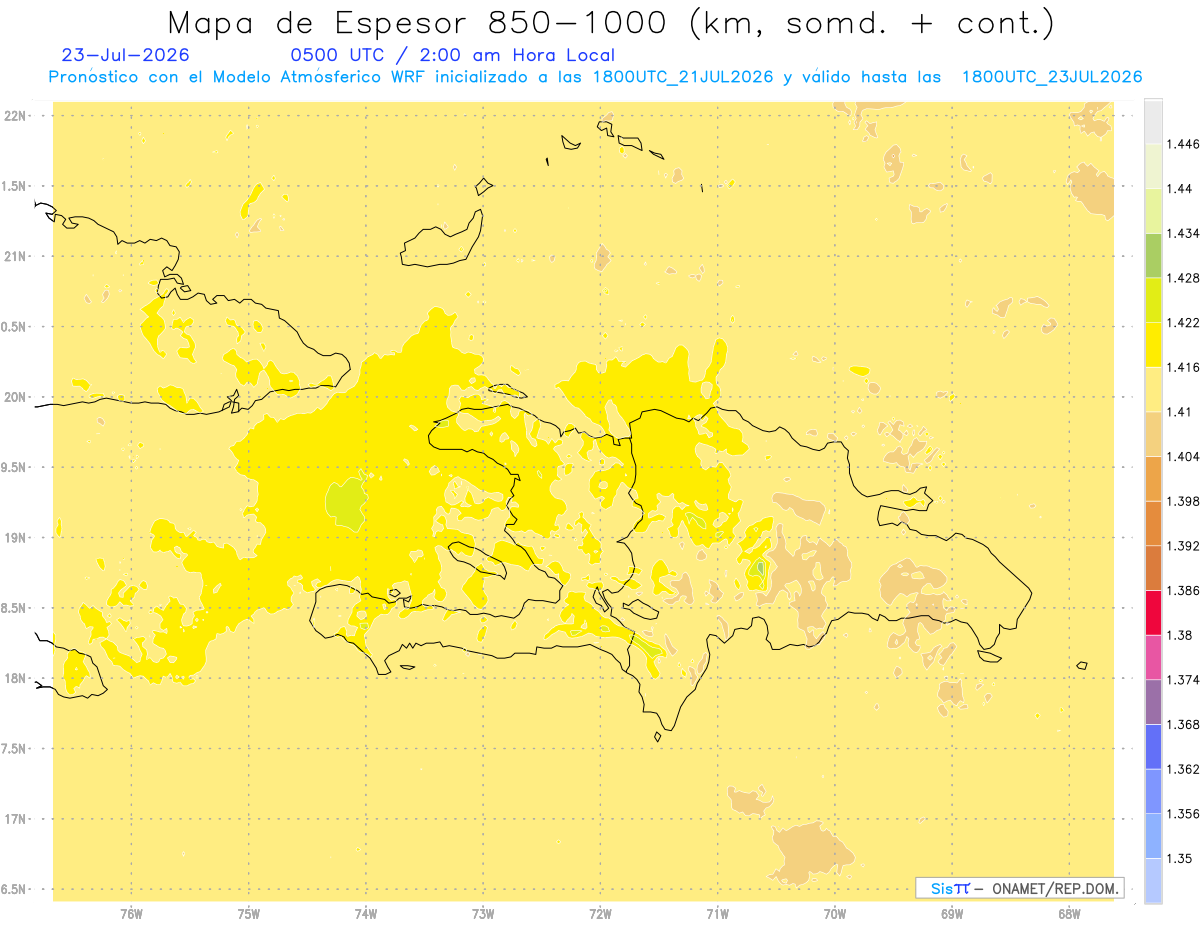Click legend value '1.386'

coord(1182,590)
